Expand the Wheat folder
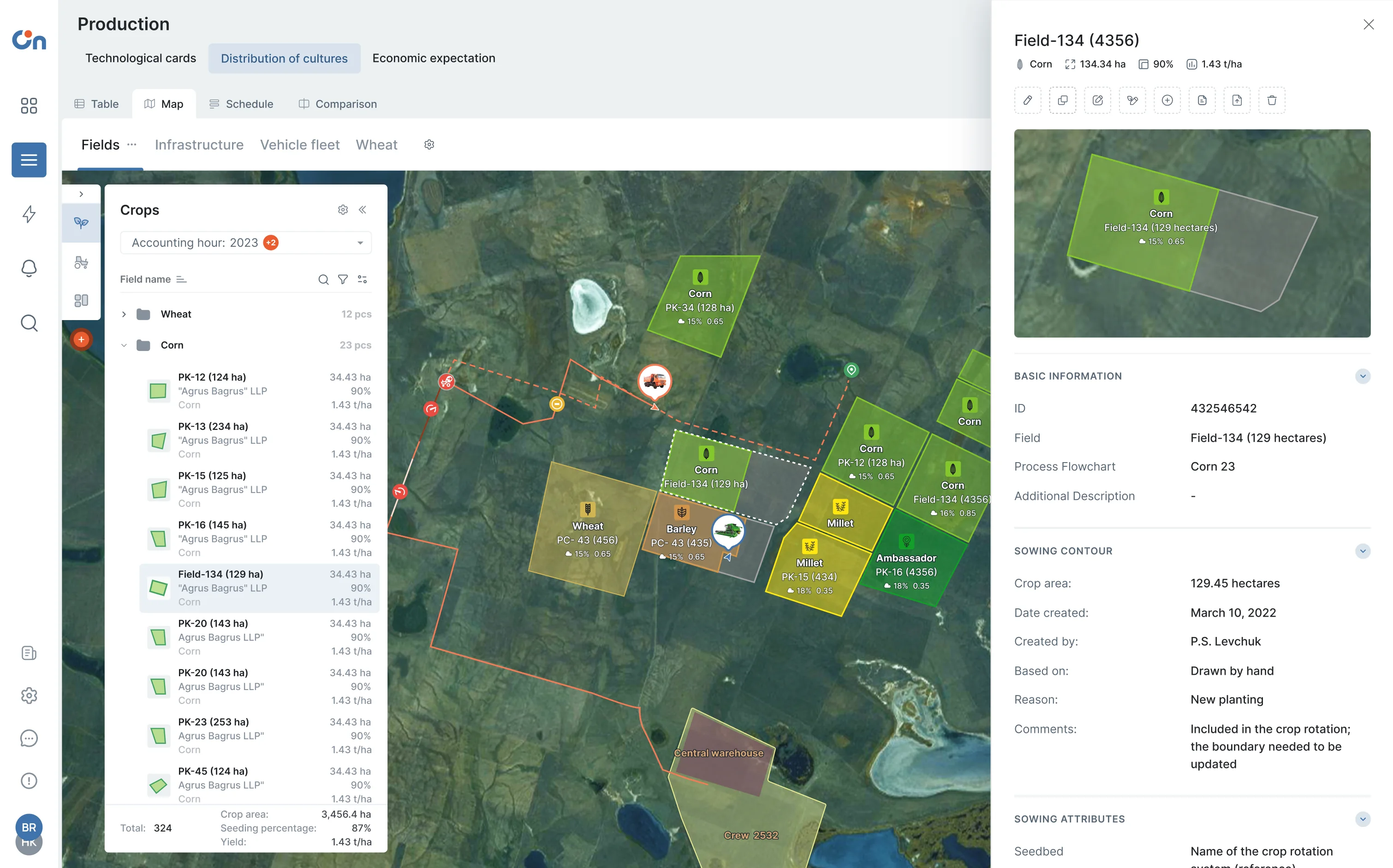This screenshot has height=868, width=1393. click(x=124, y=314)
